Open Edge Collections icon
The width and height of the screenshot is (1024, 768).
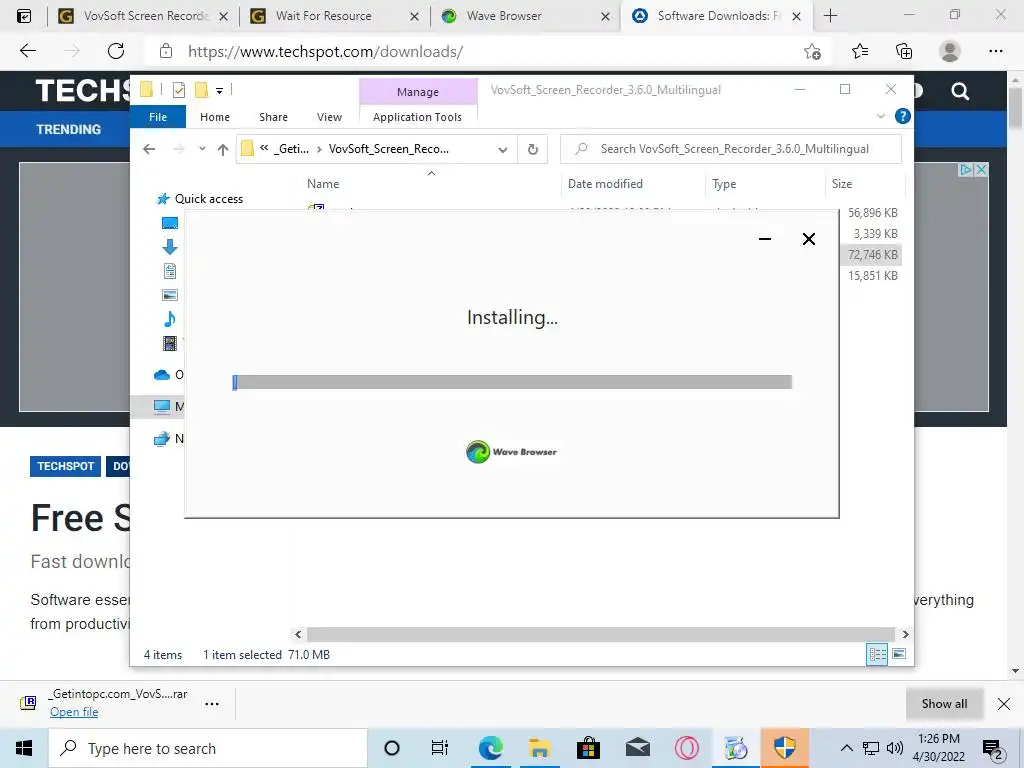904,51
